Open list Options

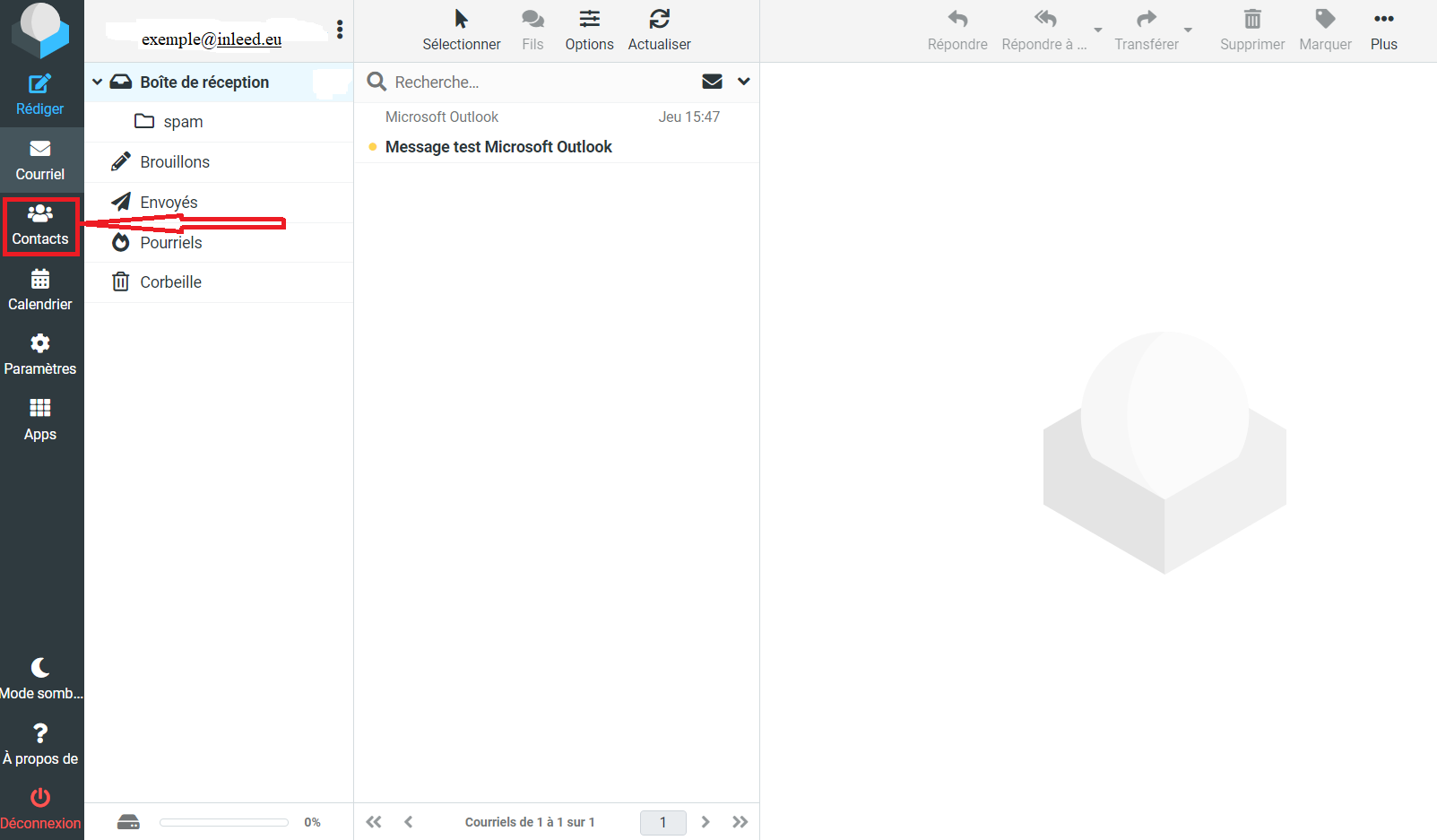589,30
